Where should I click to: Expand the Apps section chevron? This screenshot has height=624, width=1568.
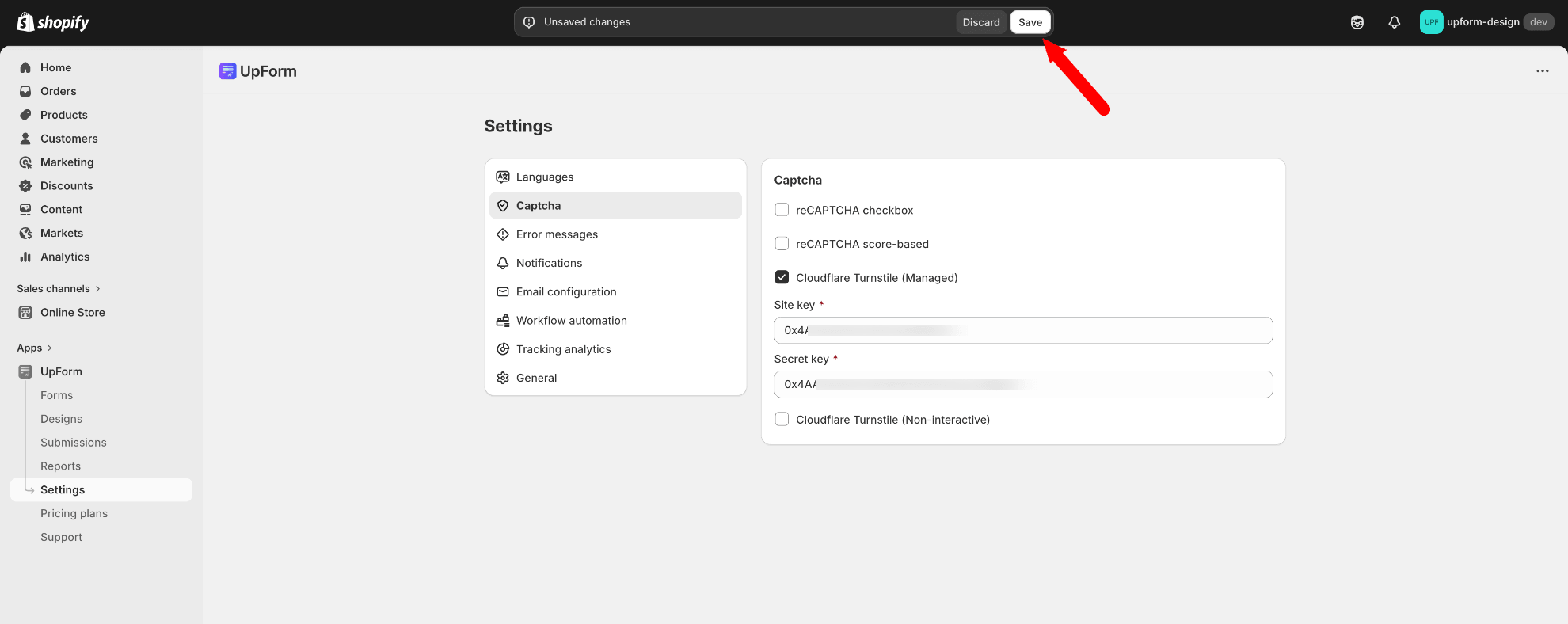coord(50,348)
